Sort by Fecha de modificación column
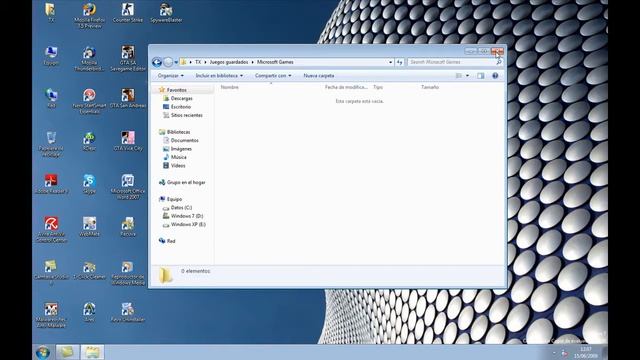This screenshot has height=360, width=640. pyautogui.click(x=346, y=87)
